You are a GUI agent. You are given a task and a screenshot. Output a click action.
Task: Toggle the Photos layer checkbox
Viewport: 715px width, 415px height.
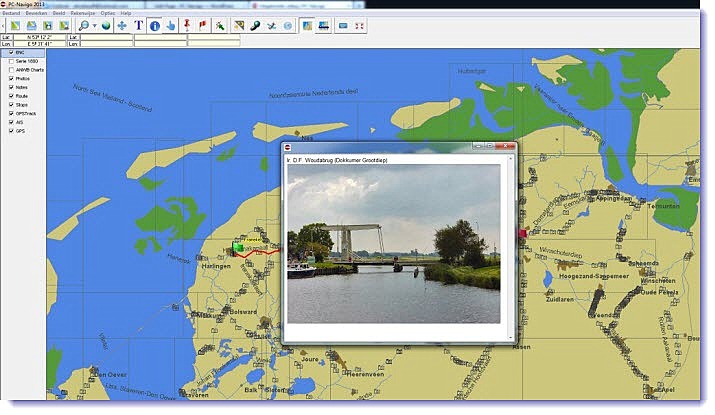[11, 78]
